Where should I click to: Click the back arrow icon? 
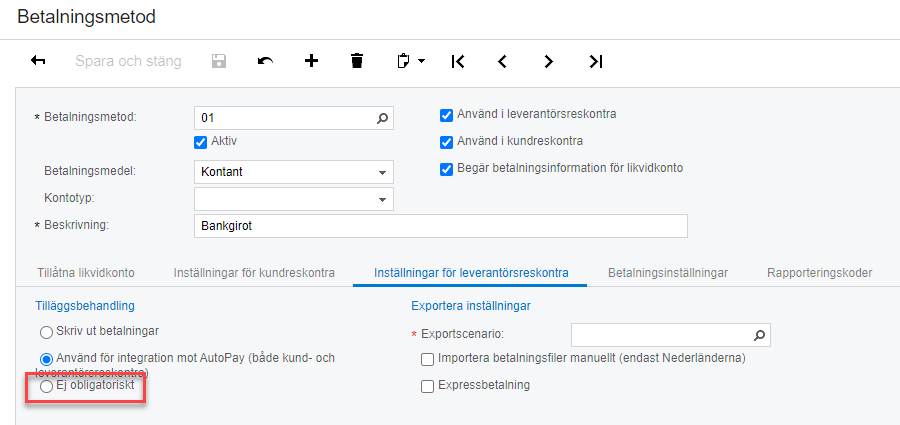39,61
